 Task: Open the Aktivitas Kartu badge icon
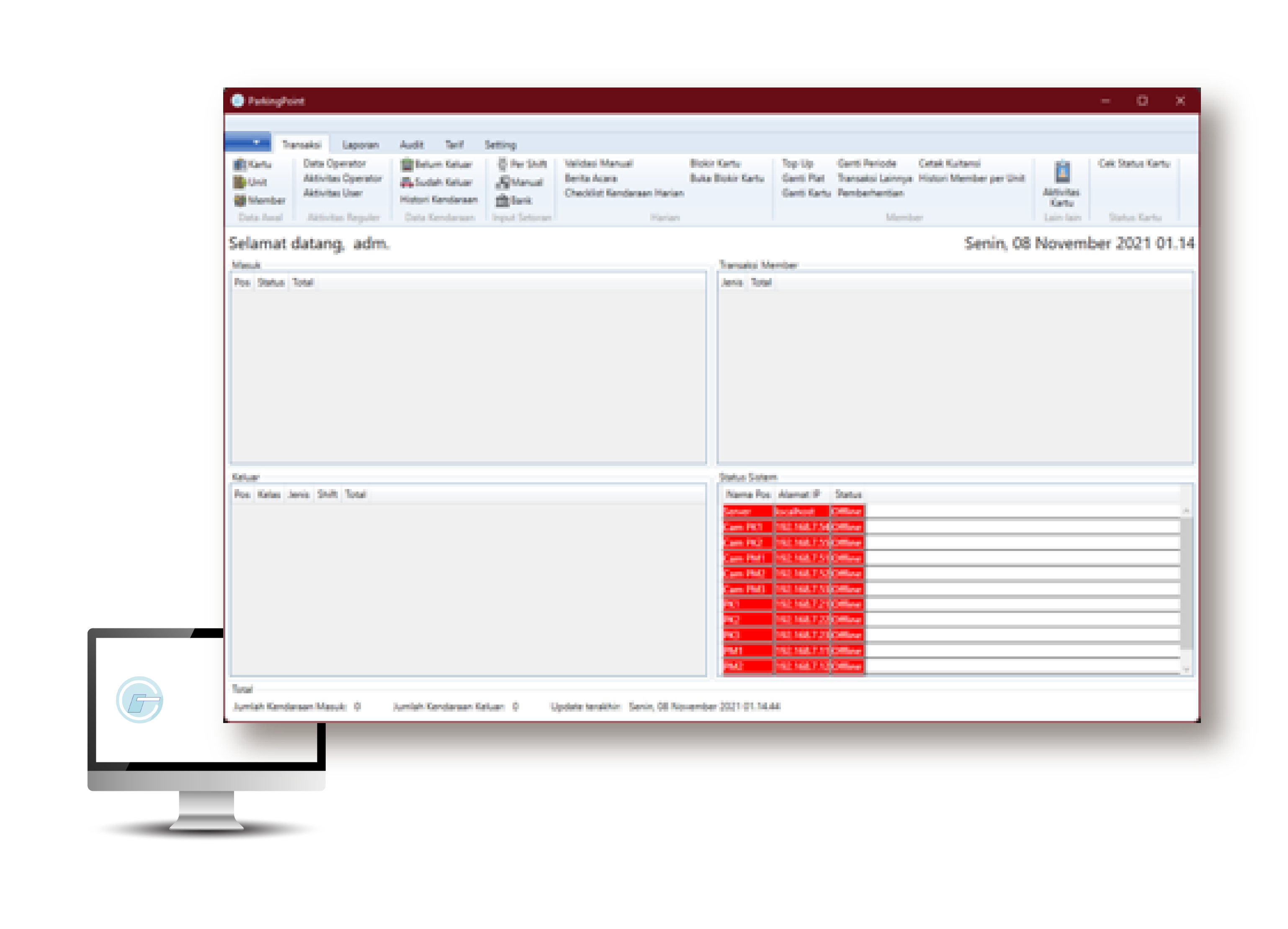[x=1063, y=172]
